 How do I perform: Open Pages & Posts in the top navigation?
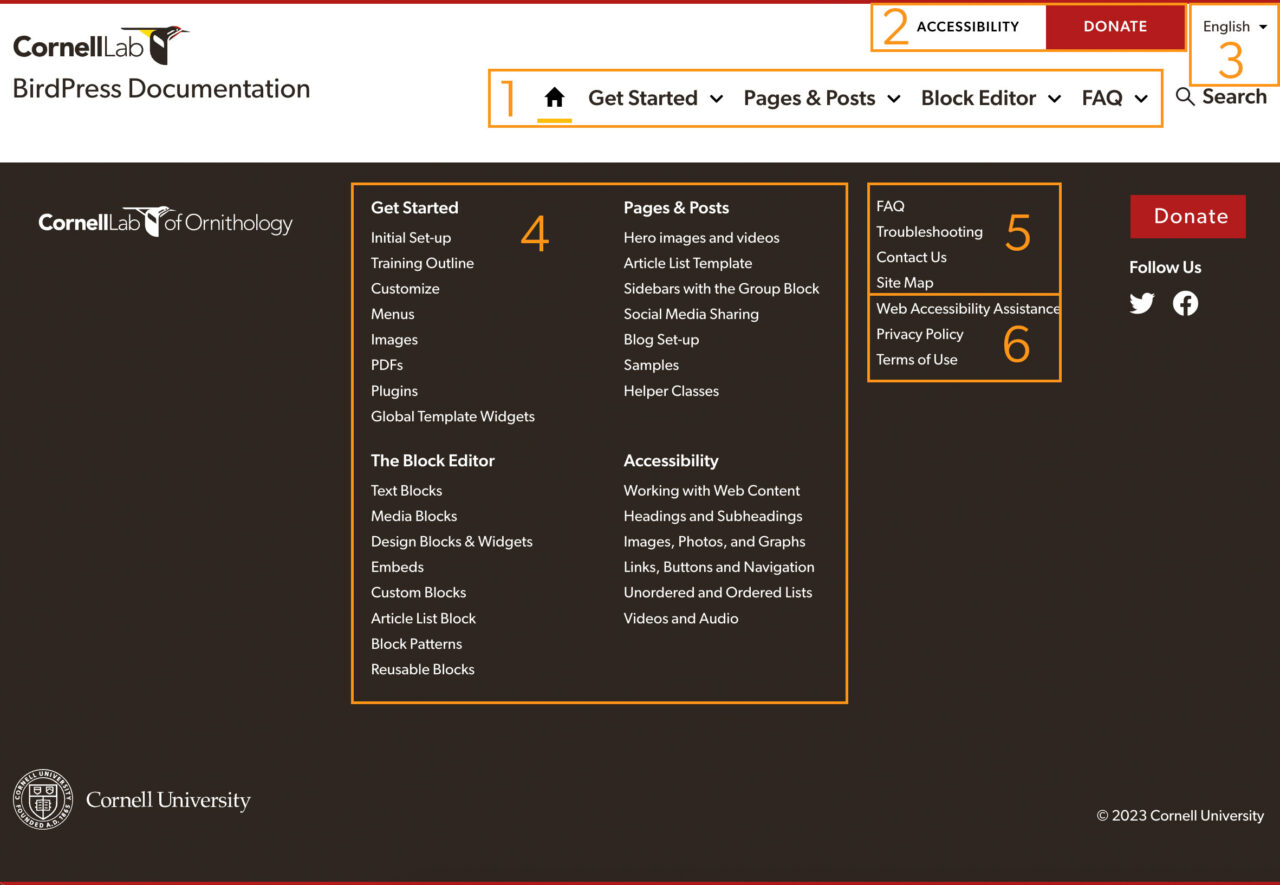[x=809, y=98]
